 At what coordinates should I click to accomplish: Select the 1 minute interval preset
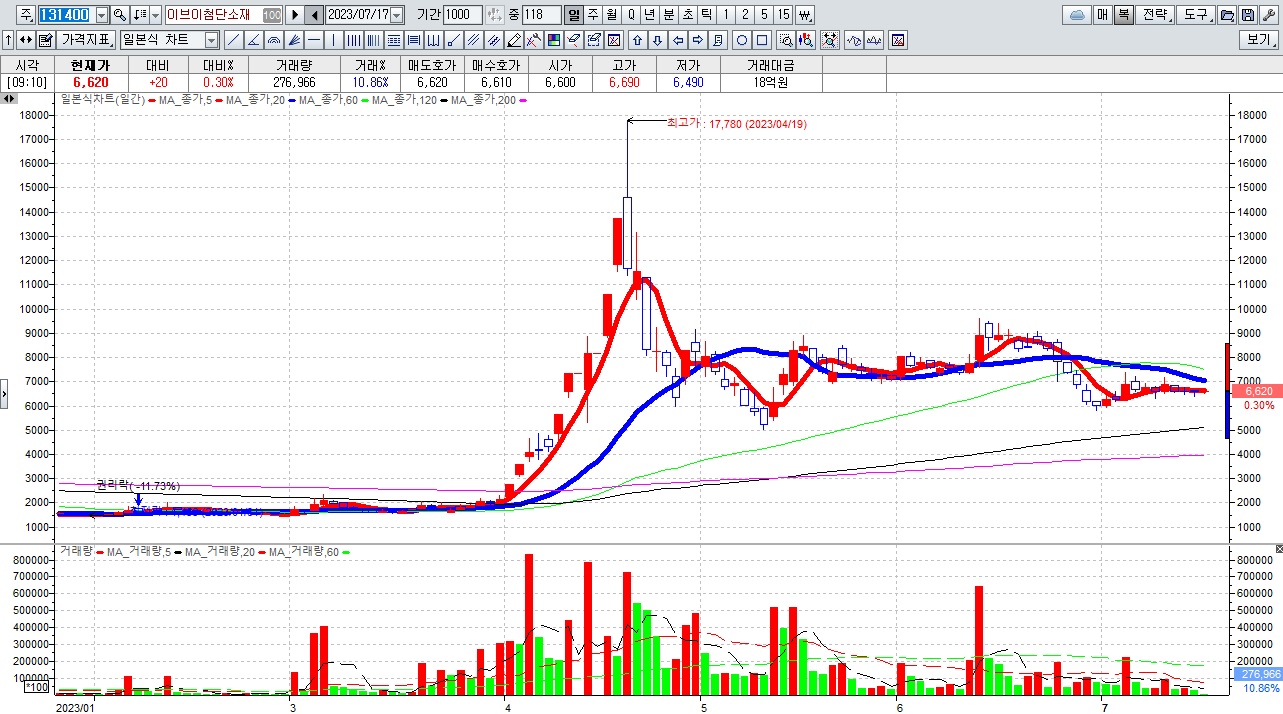click(x=726, y=15)
